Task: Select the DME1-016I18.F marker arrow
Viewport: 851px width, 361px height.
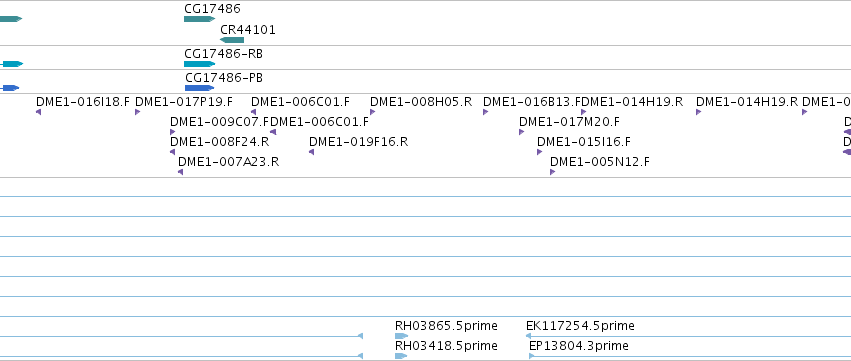Action: click(39, 112)
